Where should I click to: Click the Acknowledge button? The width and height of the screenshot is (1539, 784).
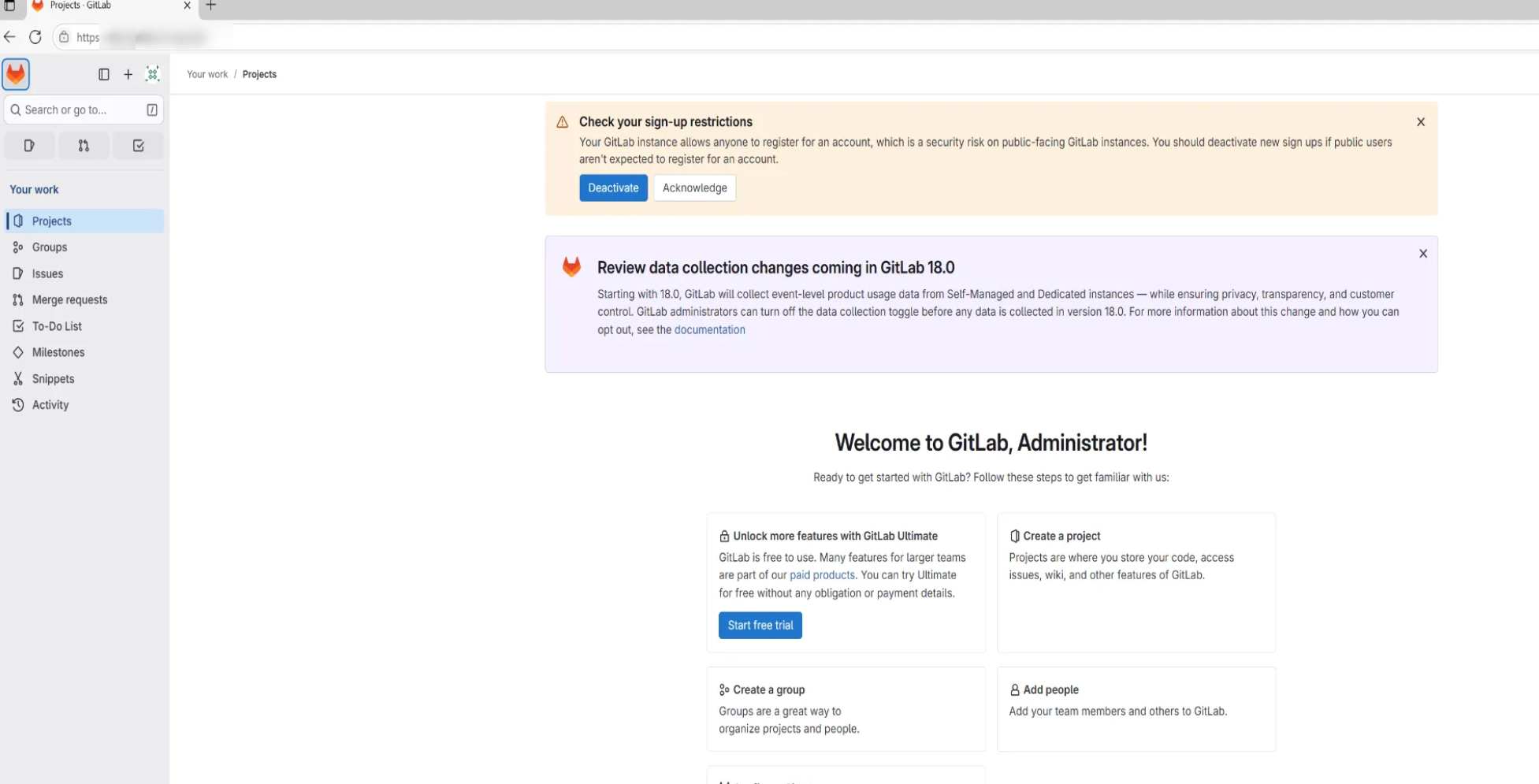point(694,188)
